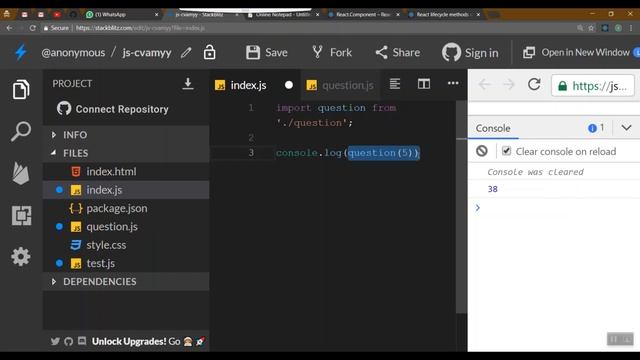The height and width of the screenshot is (360, 640).
Task: Open the YouTube pinned browser tab
Action: click(x=56, y=14)
